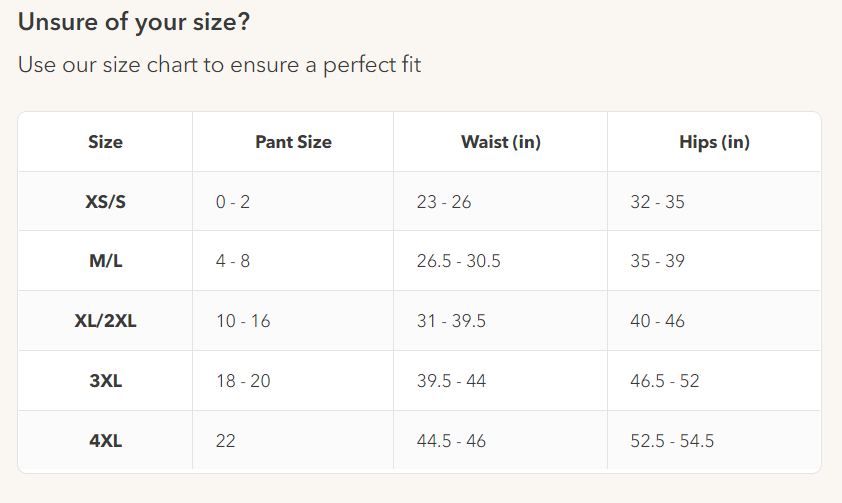Select the 4XL size row label
The width and height of the screenshot is (842, 503).
105,441
